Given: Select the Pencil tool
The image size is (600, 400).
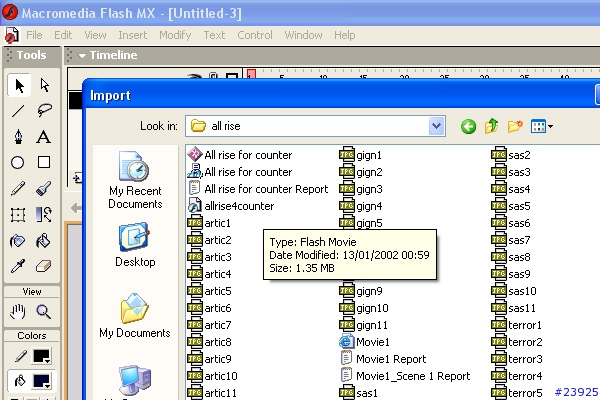Looking at the screenshot, I should [x=18, y=188].
